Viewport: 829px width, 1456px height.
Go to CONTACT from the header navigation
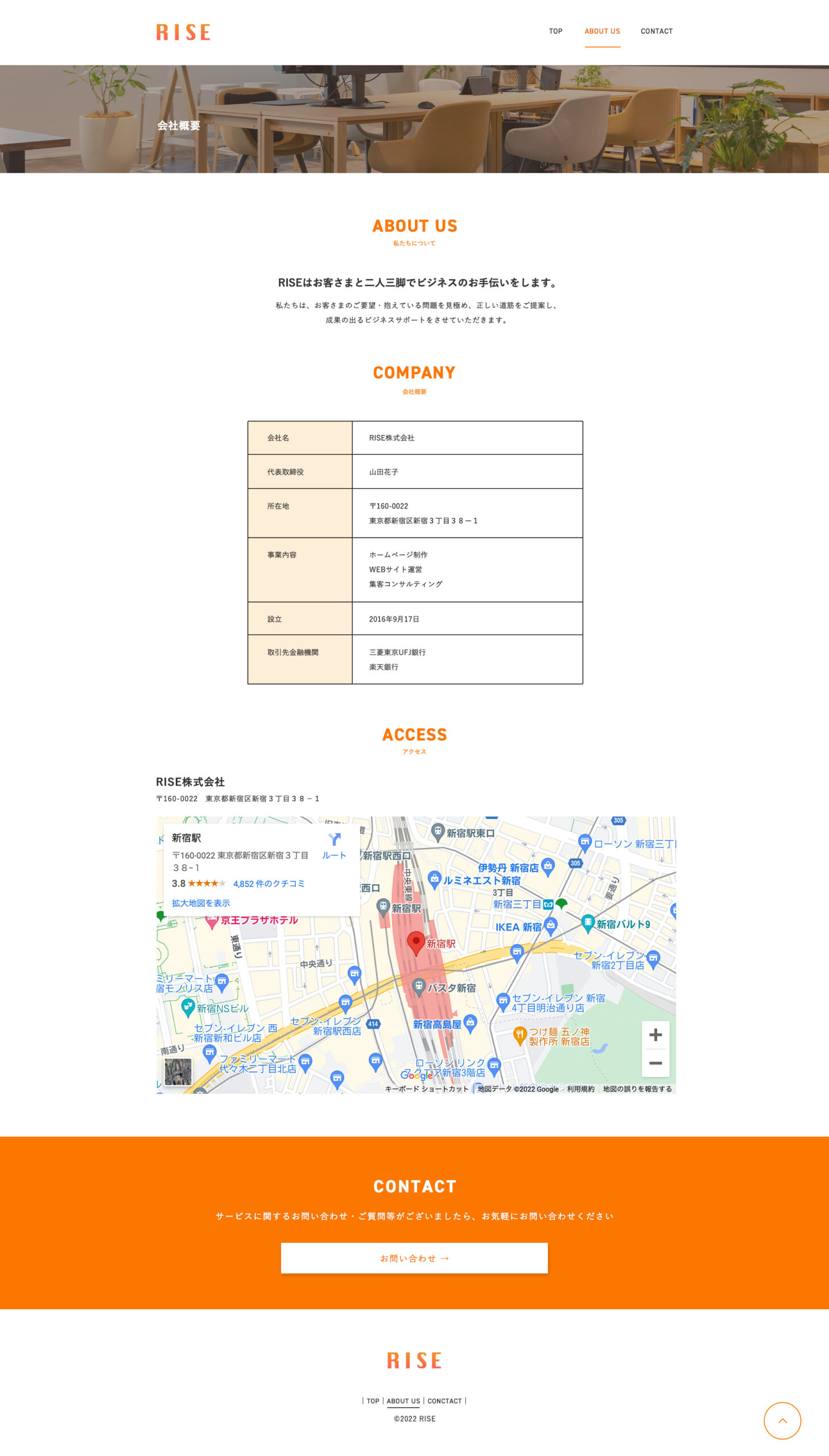tap(656, 31)
